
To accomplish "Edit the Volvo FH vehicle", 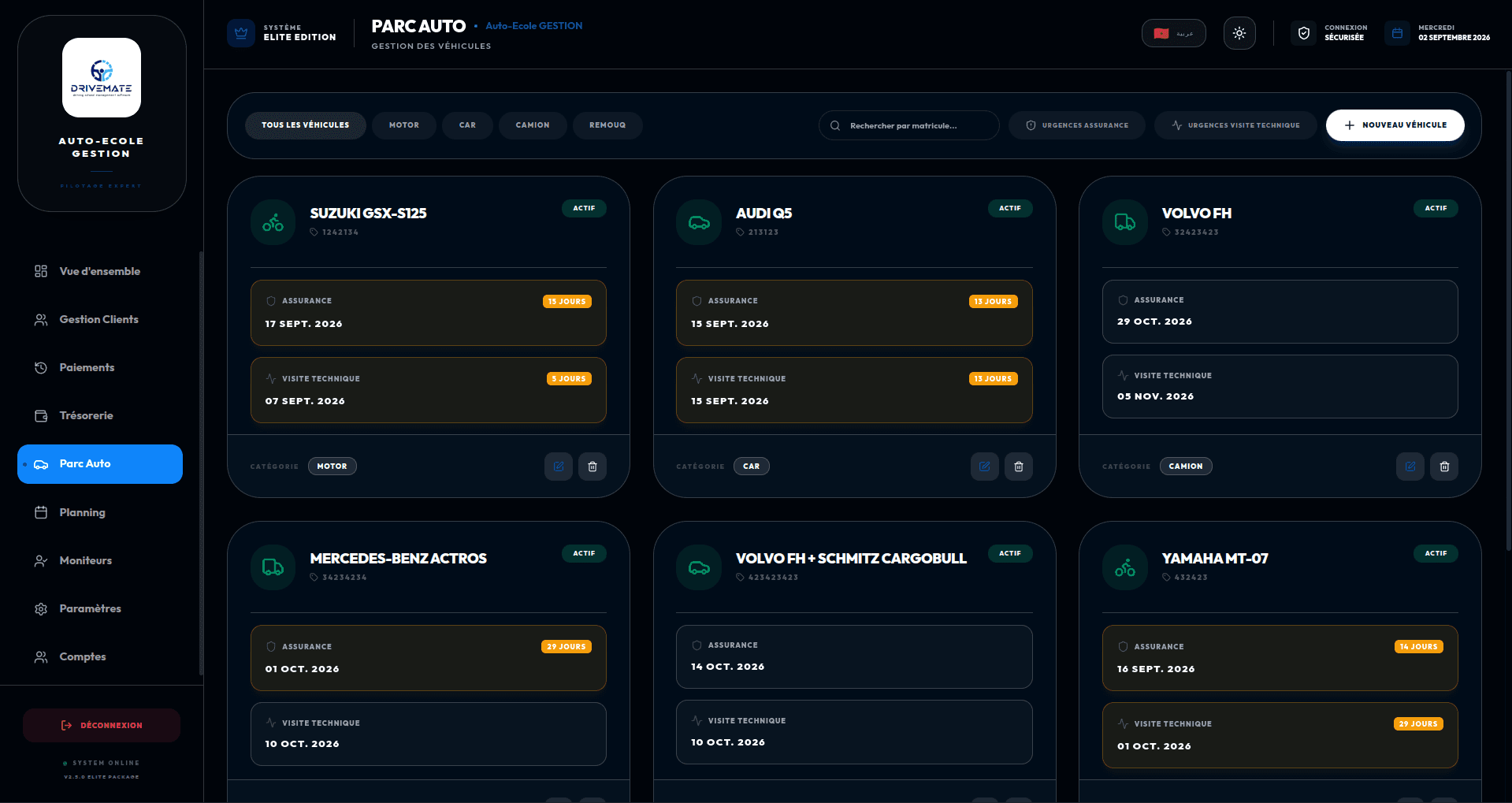I will pyautogui.click(x=1410, y=467).
